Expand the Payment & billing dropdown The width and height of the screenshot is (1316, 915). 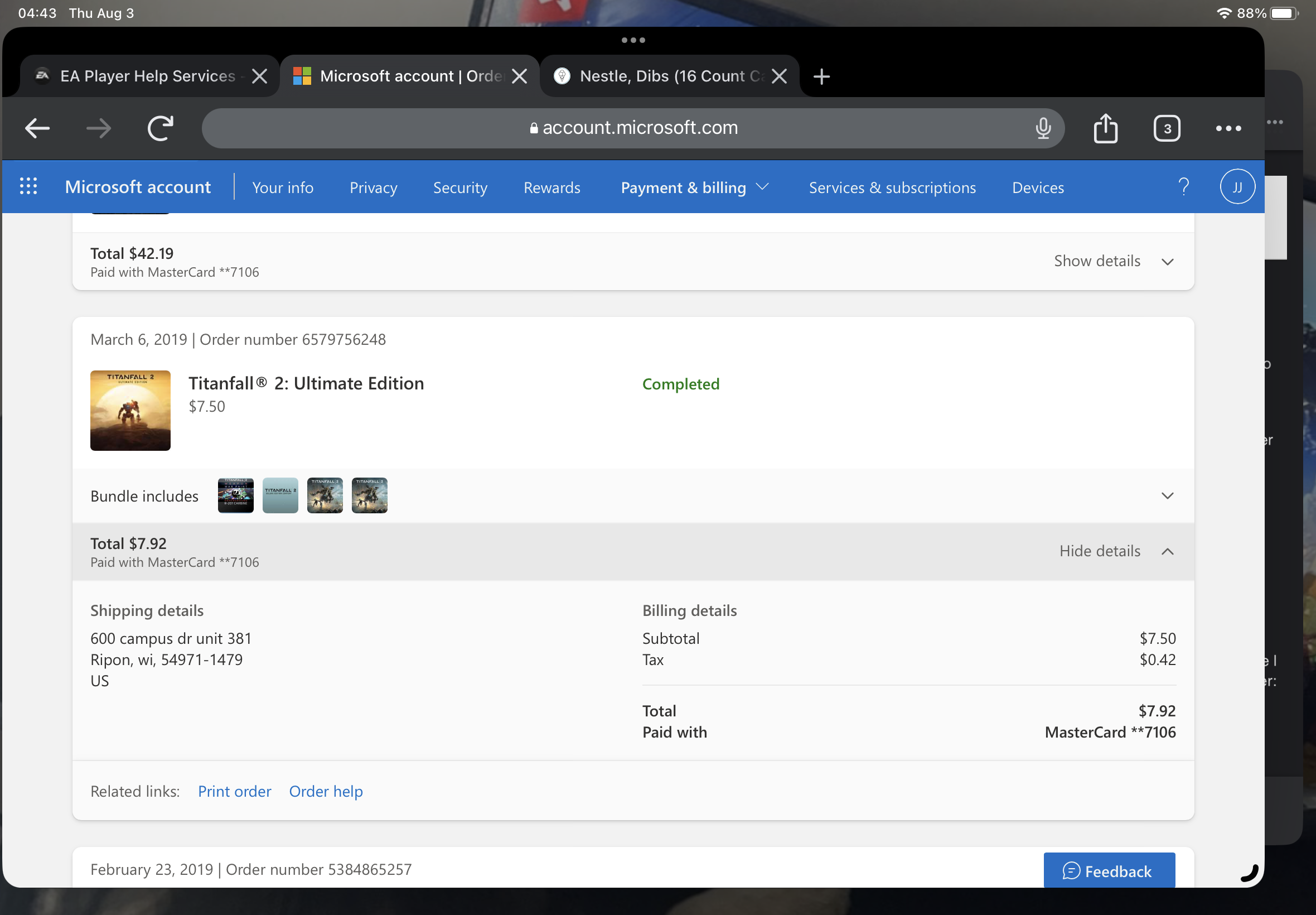[694, 187]
